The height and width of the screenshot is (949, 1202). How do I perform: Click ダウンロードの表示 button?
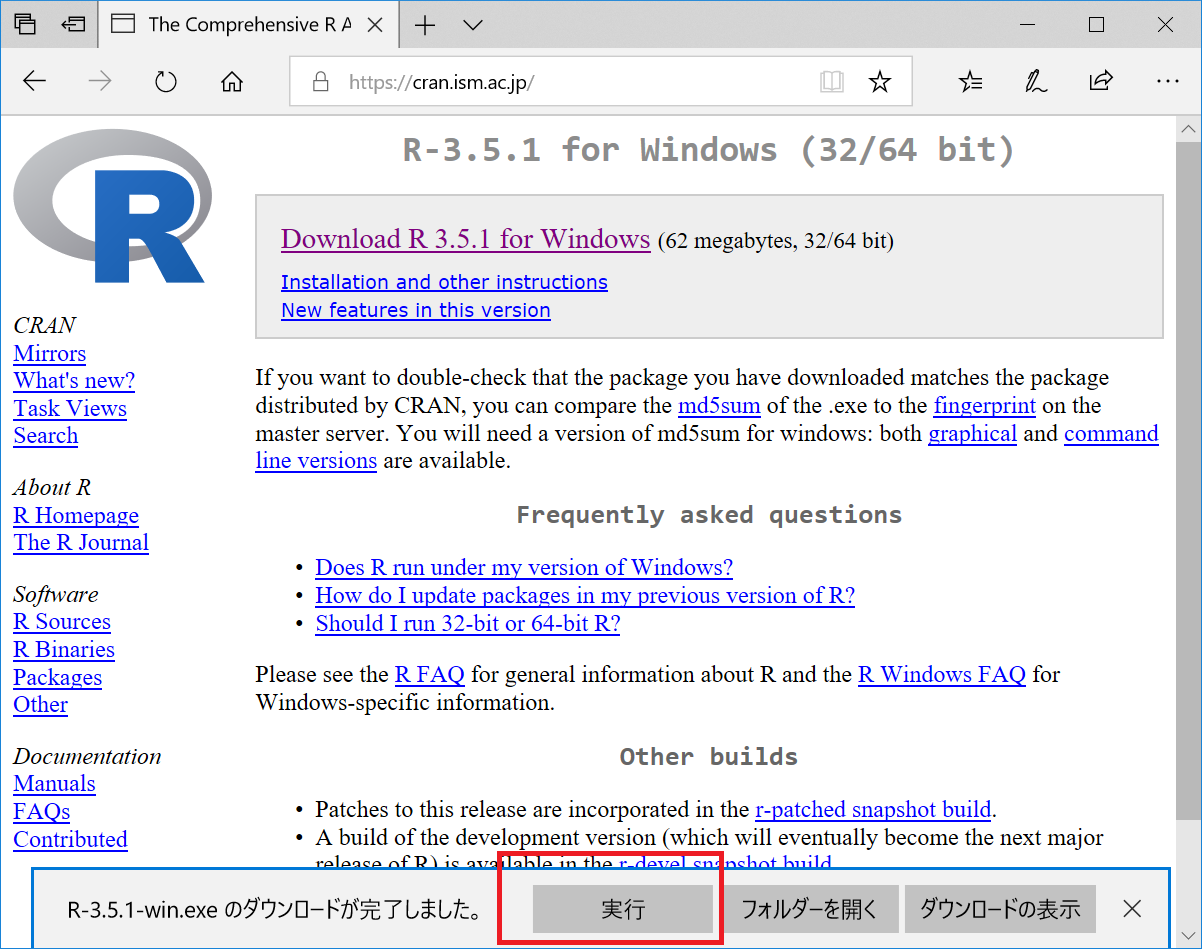pos(999,909)
